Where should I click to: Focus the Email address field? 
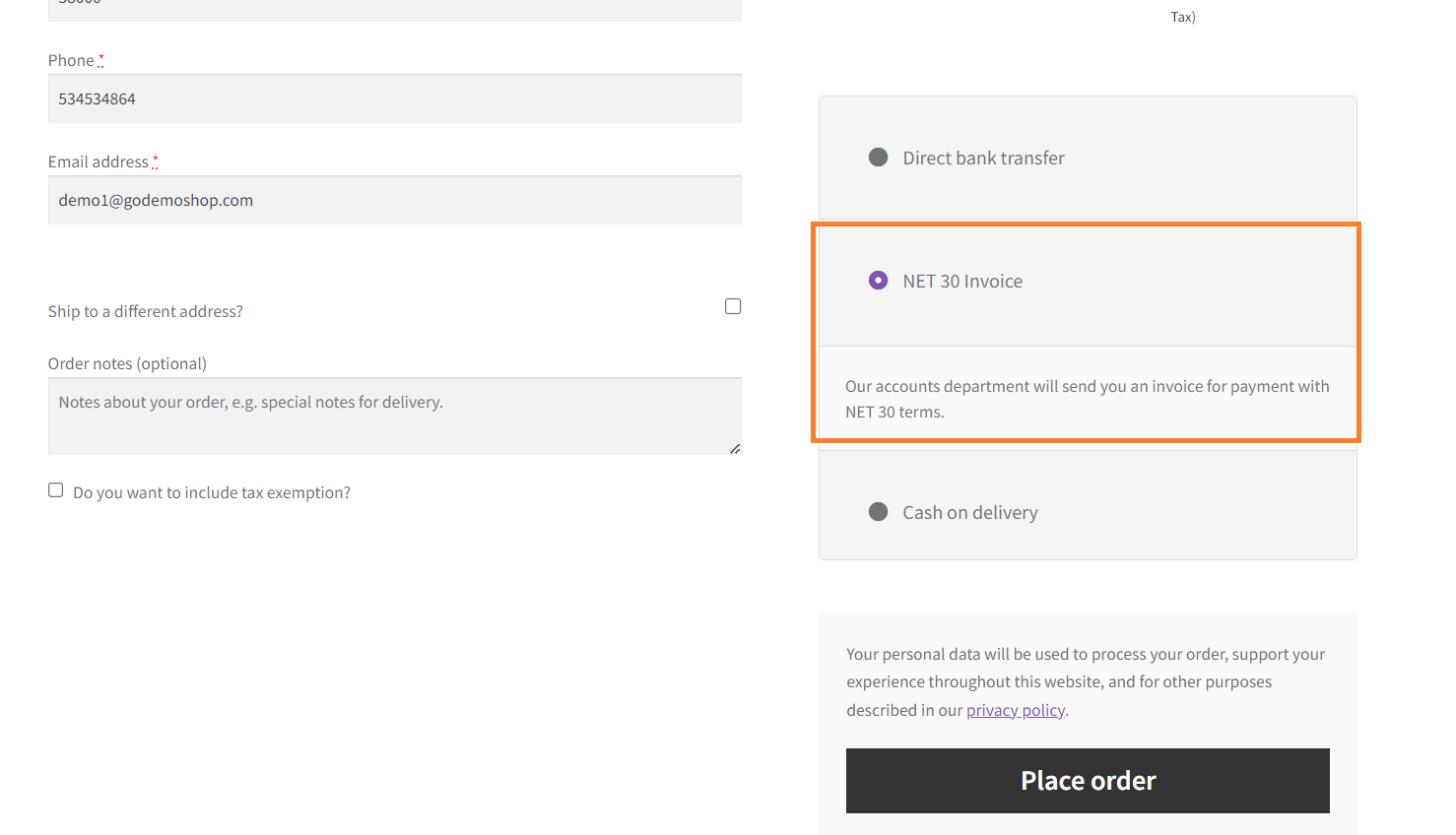[395, 200]
